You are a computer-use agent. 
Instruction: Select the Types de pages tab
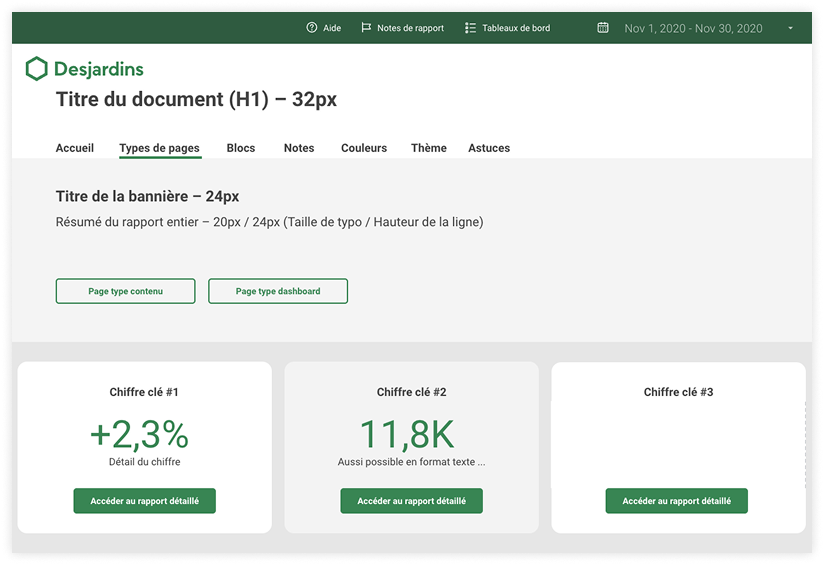click(159, 148)
